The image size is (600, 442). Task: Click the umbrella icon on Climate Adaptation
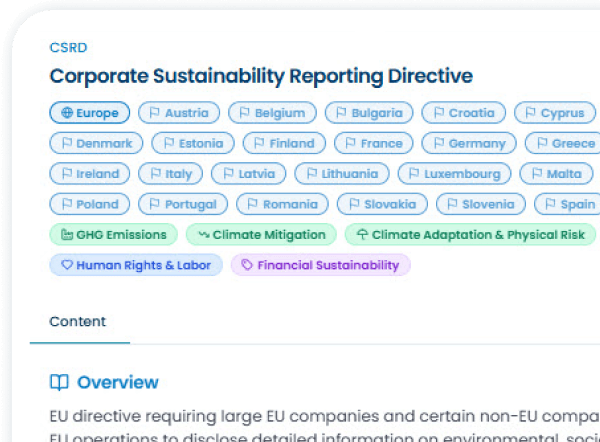pyautogui.click(x=362, y=234)
